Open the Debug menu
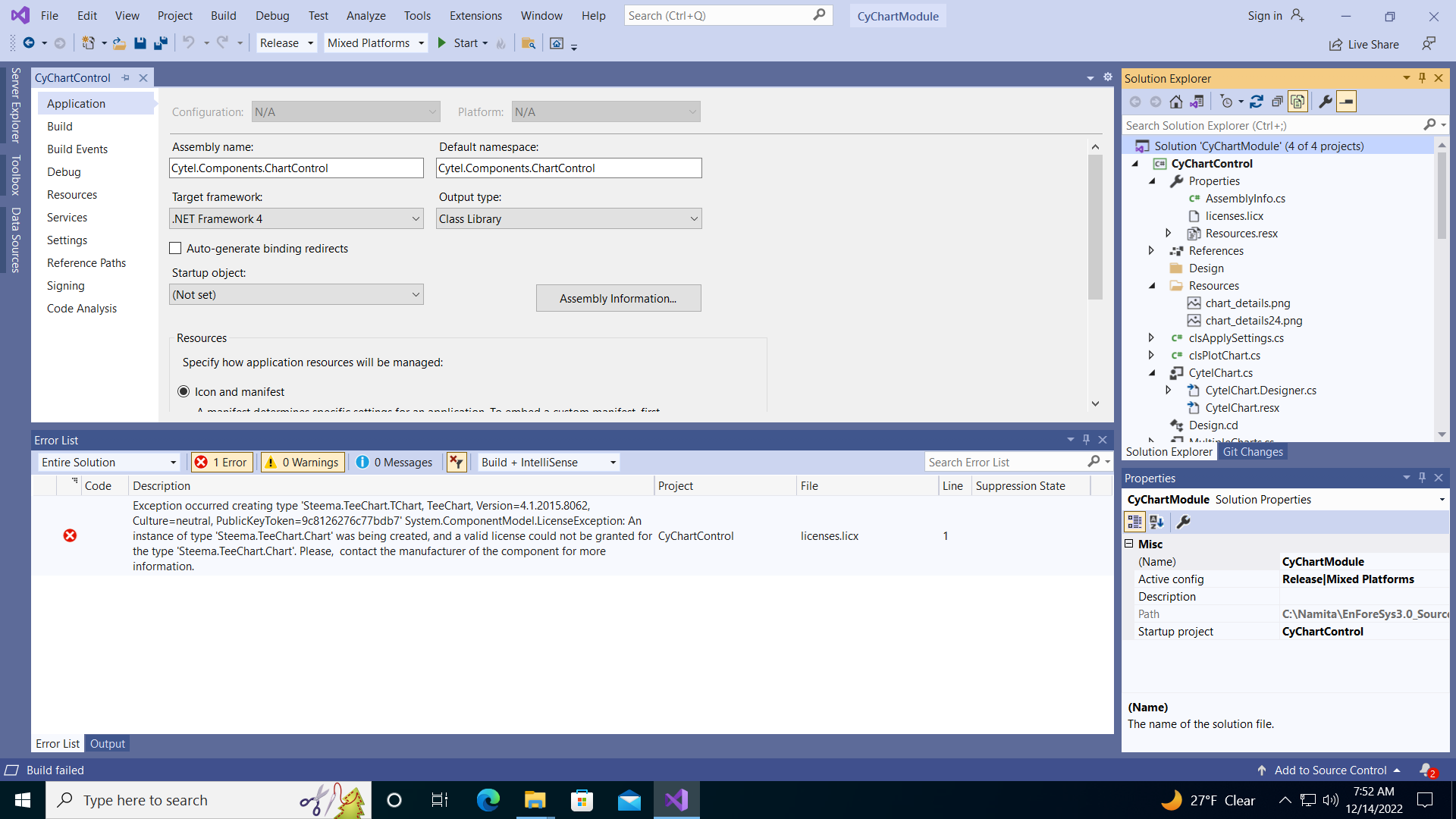 pyautogui.click(x=272, y=15)
